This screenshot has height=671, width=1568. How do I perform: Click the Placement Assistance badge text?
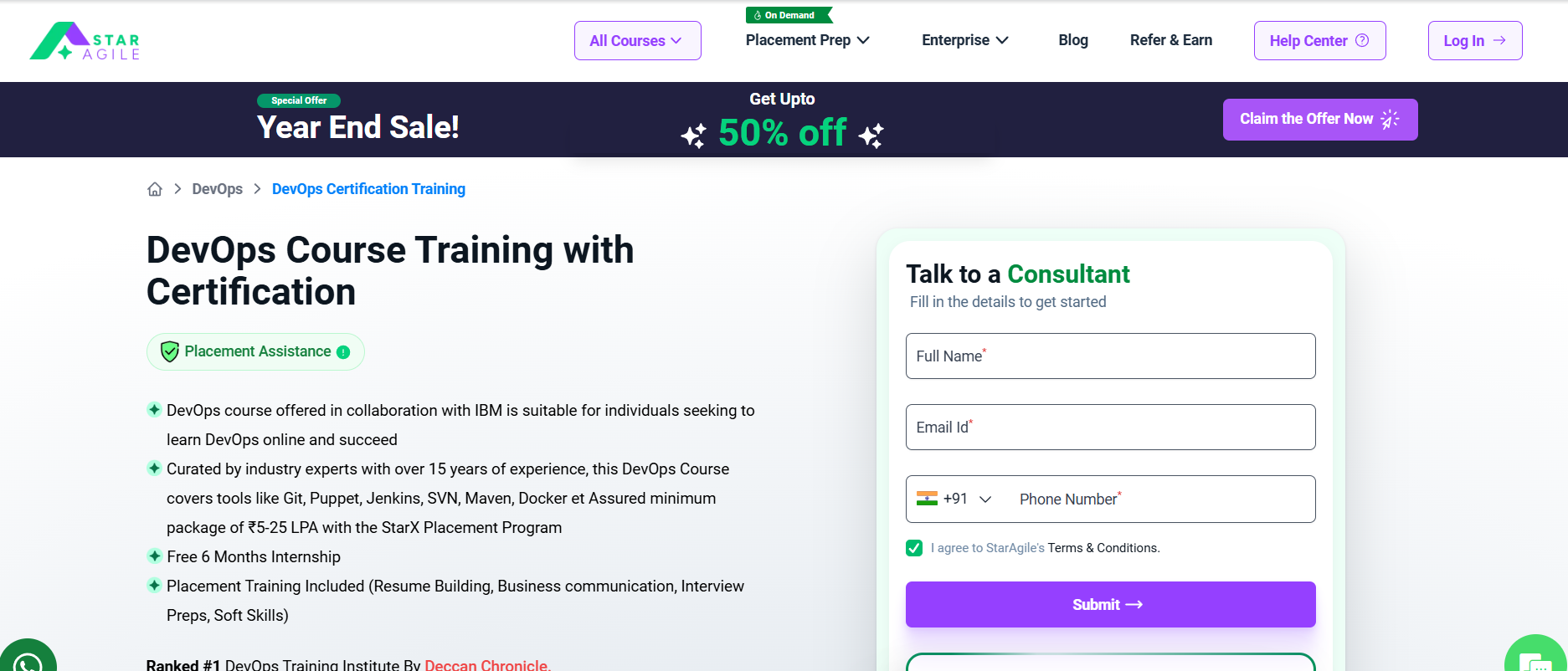pos(258,351)
